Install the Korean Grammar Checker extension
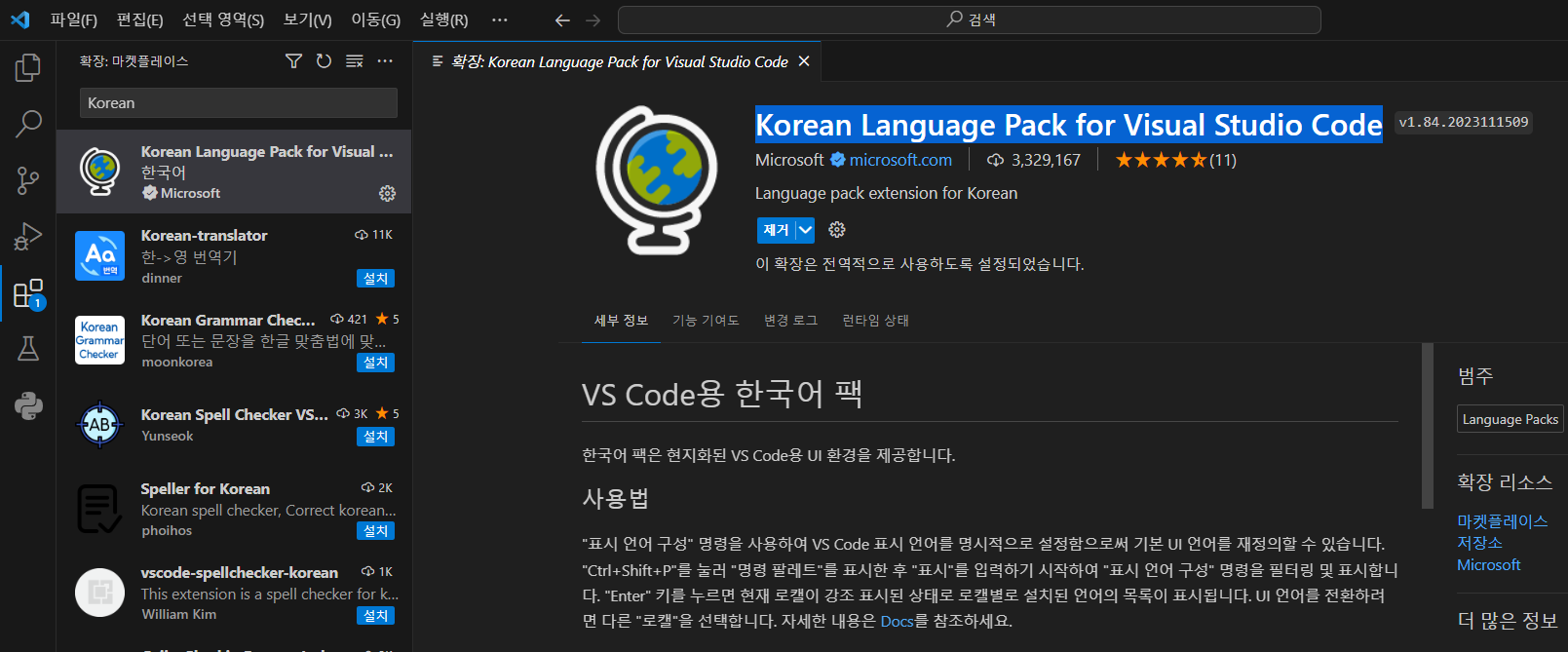Image resolution: width=1568 pixels, height=652 pixels. click(375, 363)
